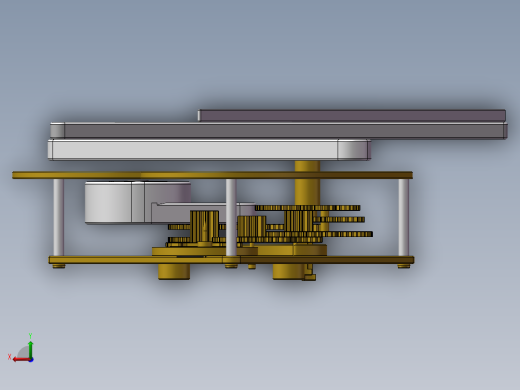
Task: Select the wide white bar of the model
Action: [x=209, y=150]
